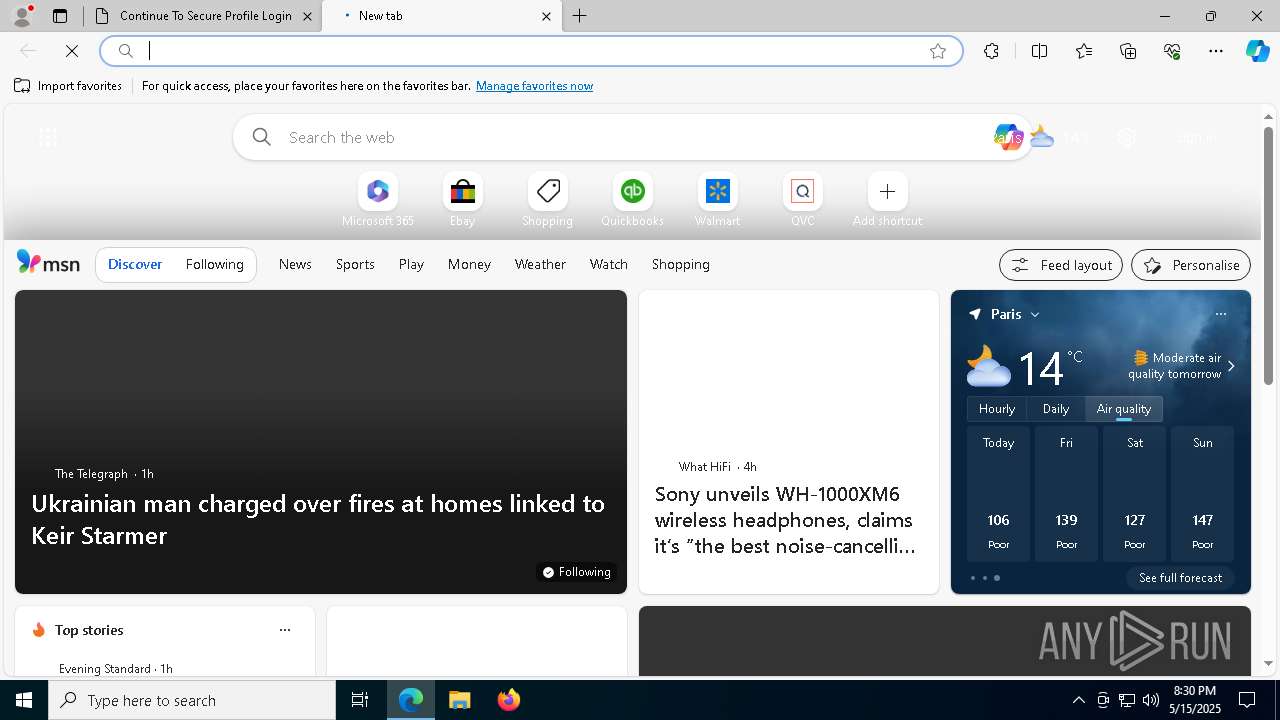The image size is (1280, 720).
Task: Click the msn logo
Action: [x=48, y=263]
